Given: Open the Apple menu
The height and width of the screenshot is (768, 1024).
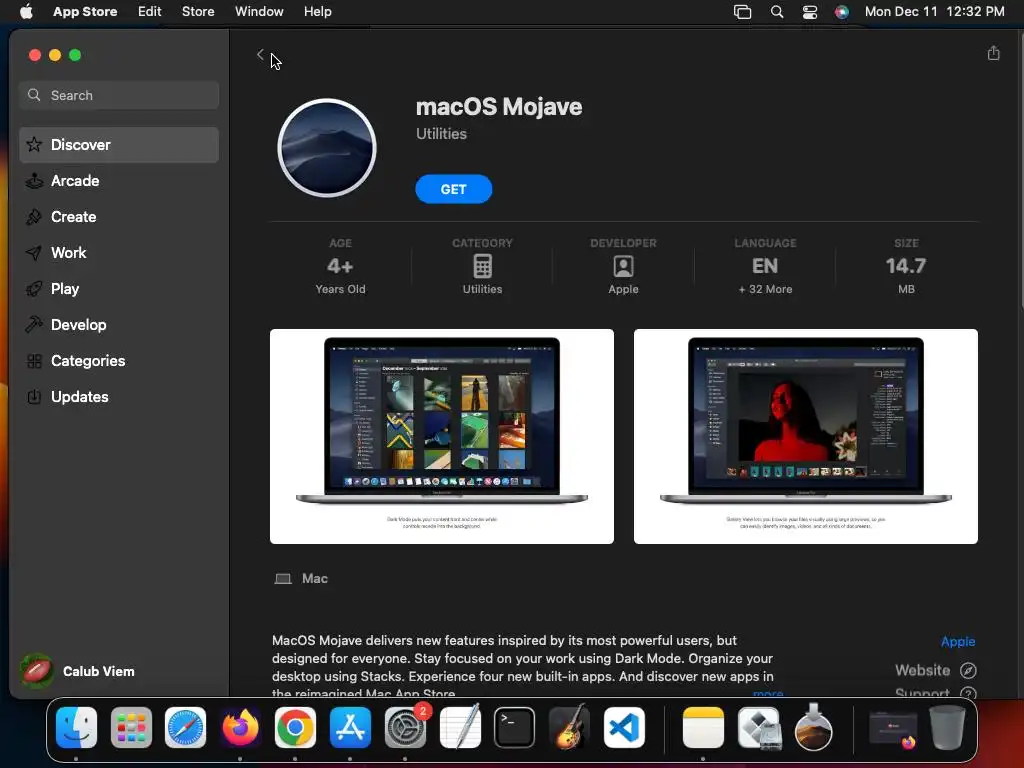Looking at the screenshot, I should tap(26, 12).
